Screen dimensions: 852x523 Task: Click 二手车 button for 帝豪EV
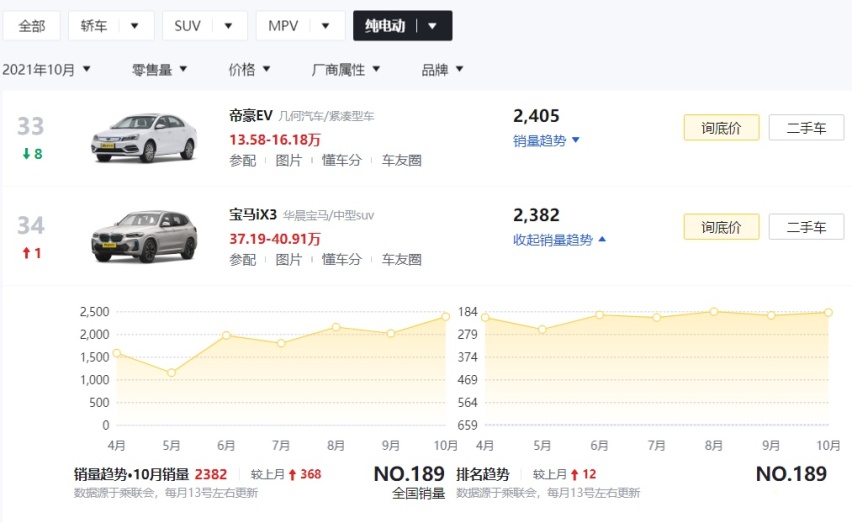click(x=806, y=128)
